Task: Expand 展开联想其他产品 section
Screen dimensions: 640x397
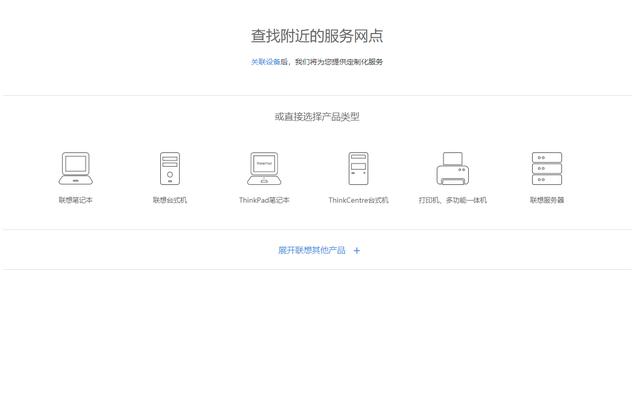Action: pos(312,250)
